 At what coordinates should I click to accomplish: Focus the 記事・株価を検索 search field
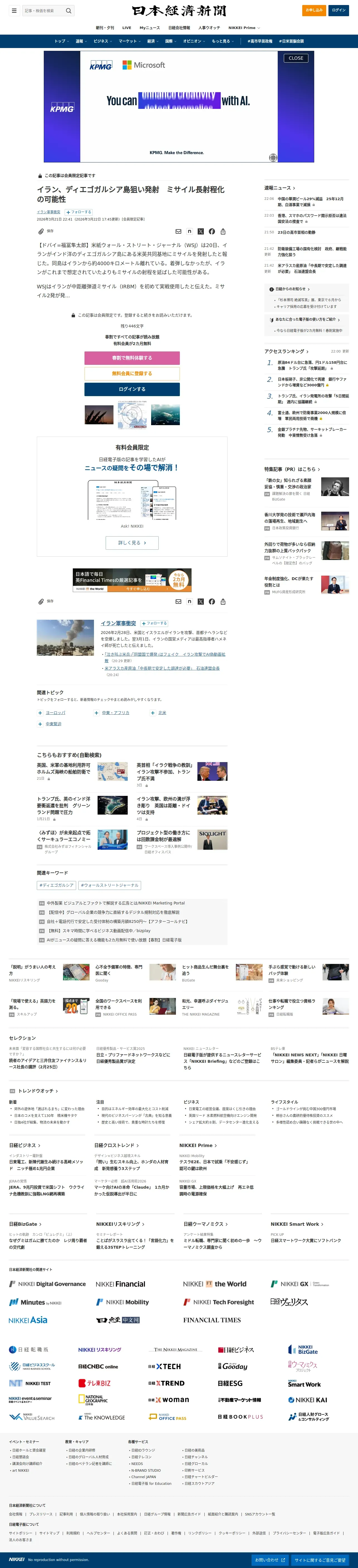pos(44,10)
